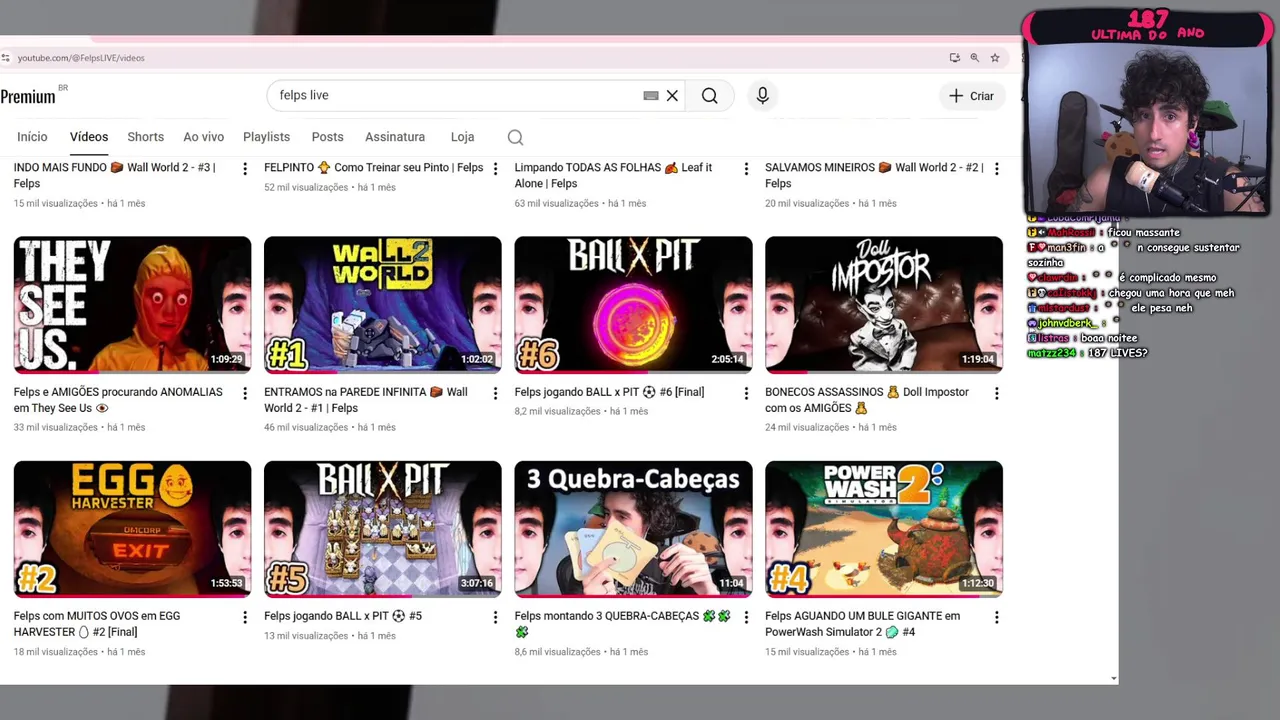Open the Loja tab
The image size is (1280, 720).
462,137
